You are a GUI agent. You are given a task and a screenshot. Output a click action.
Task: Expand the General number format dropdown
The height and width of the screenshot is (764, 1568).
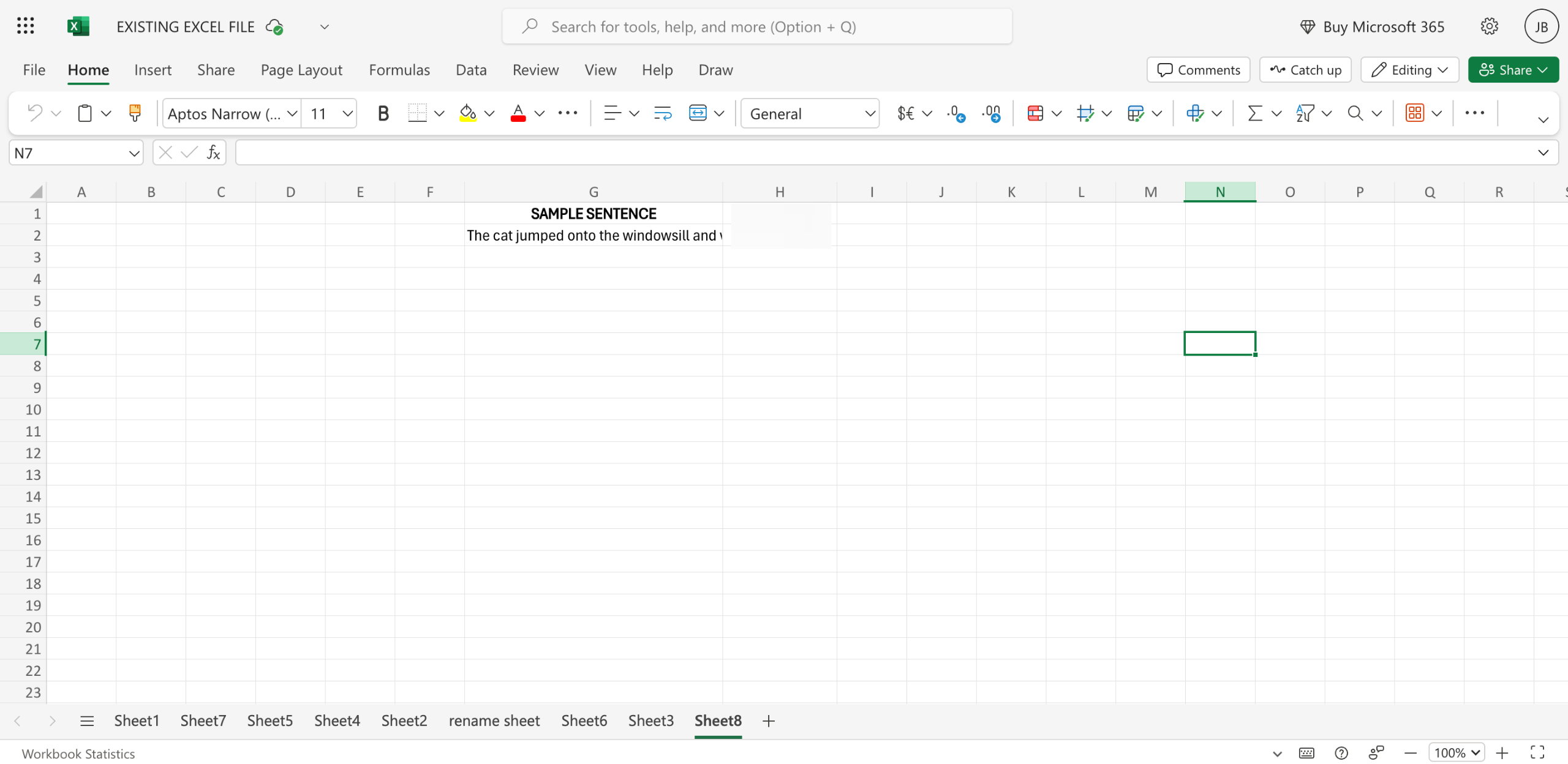pyautogui.click(x=869, y=113)
